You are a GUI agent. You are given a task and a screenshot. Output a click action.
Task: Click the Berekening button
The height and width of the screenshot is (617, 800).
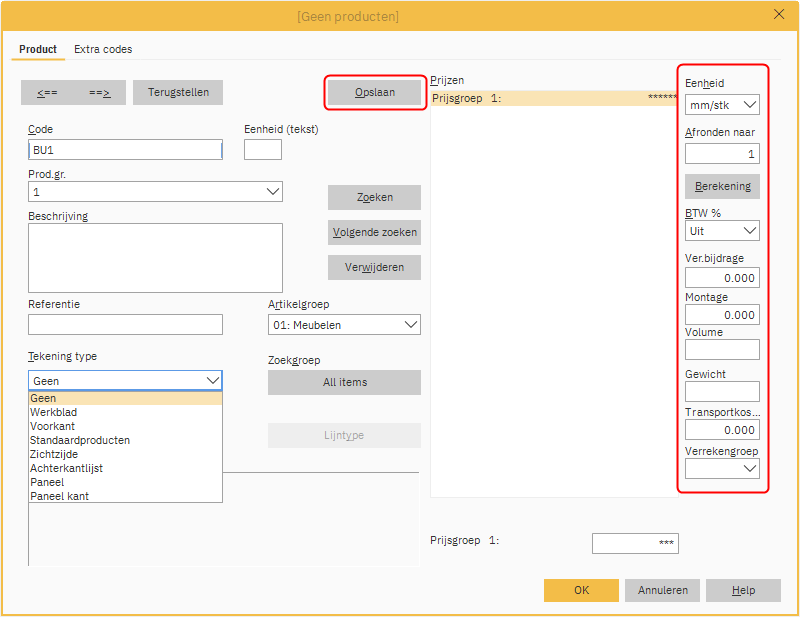[x=722, y=186]
